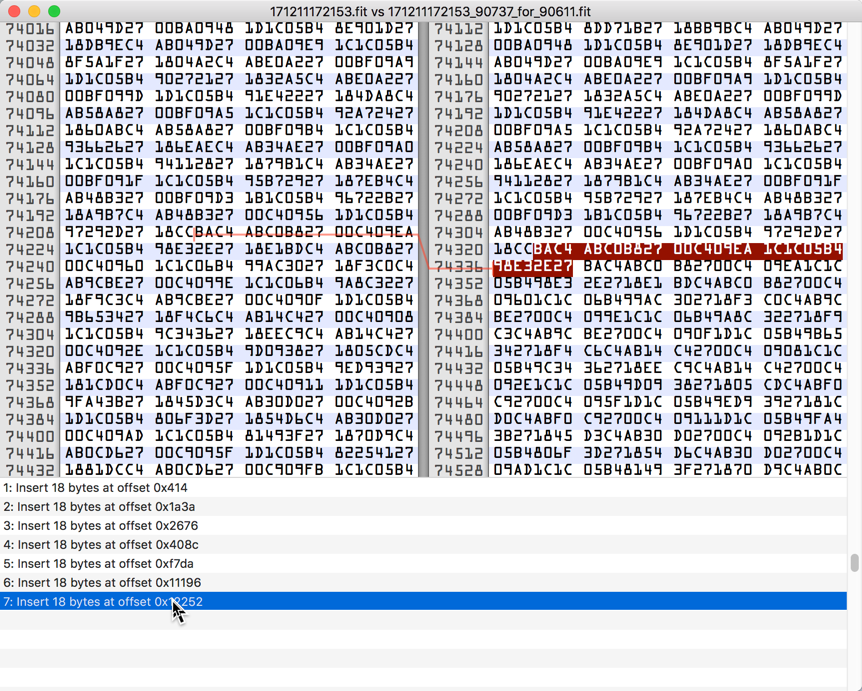Image resolution: width=862 pixels, height=691 pixels.
Task: Minimize the window using yellow button
Action: click(x=34, y=11)
